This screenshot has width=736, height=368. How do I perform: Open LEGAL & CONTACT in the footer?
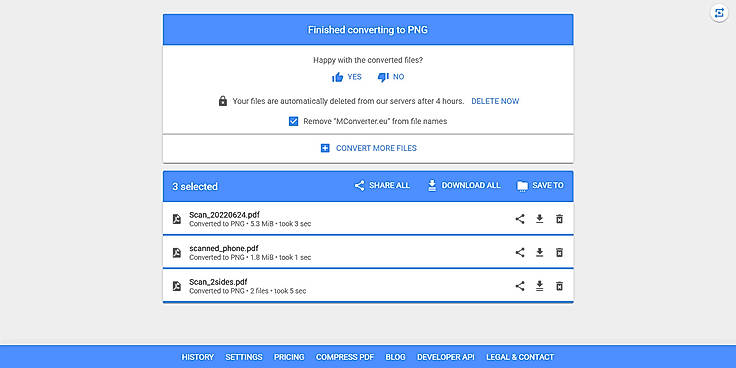(520, 357)
